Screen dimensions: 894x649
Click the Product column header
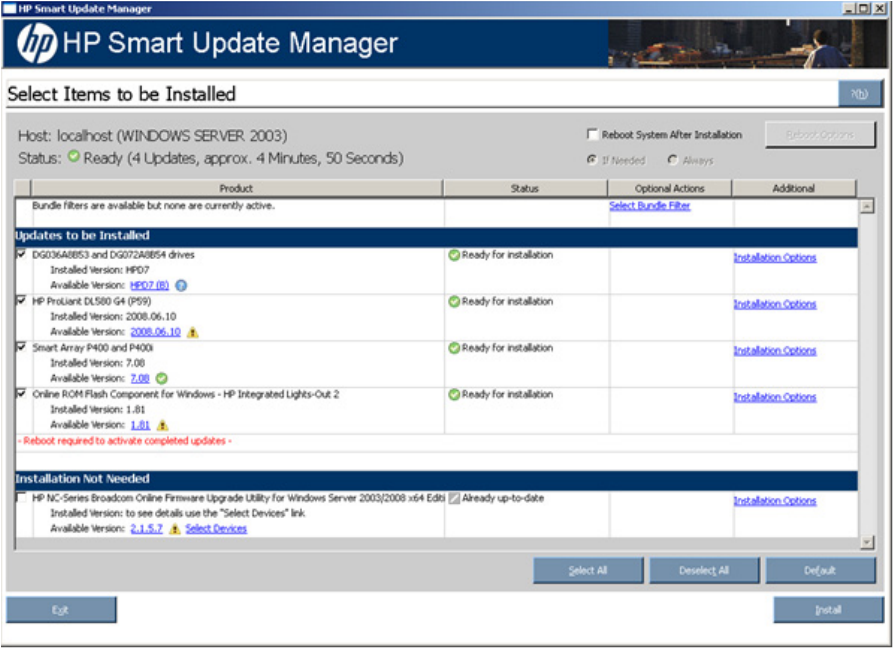click(x=236, y=188)
